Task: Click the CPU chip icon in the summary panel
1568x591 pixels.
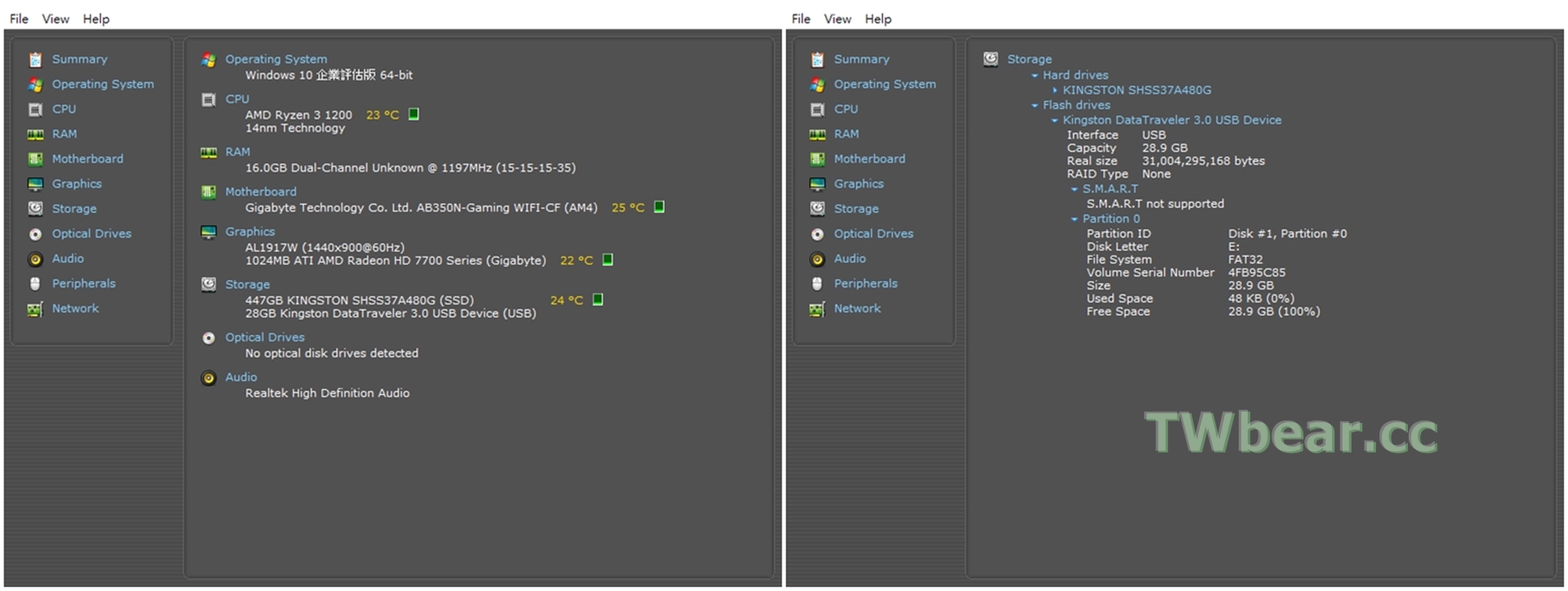Action: pos(208,100)
